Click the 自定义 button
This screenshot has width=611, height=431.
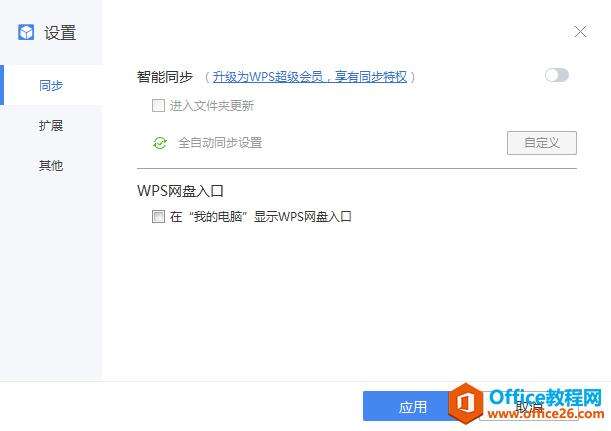[542, 143]
